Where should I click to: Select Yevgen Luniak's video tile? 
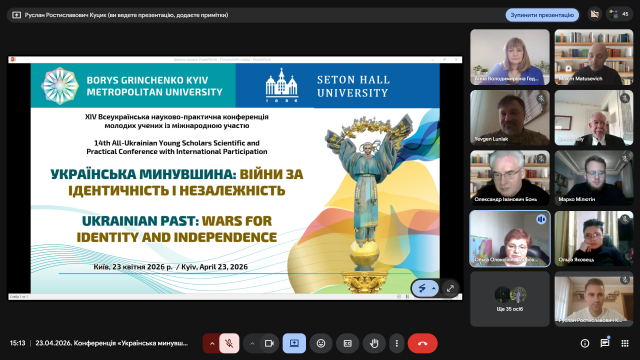[509, 118]
